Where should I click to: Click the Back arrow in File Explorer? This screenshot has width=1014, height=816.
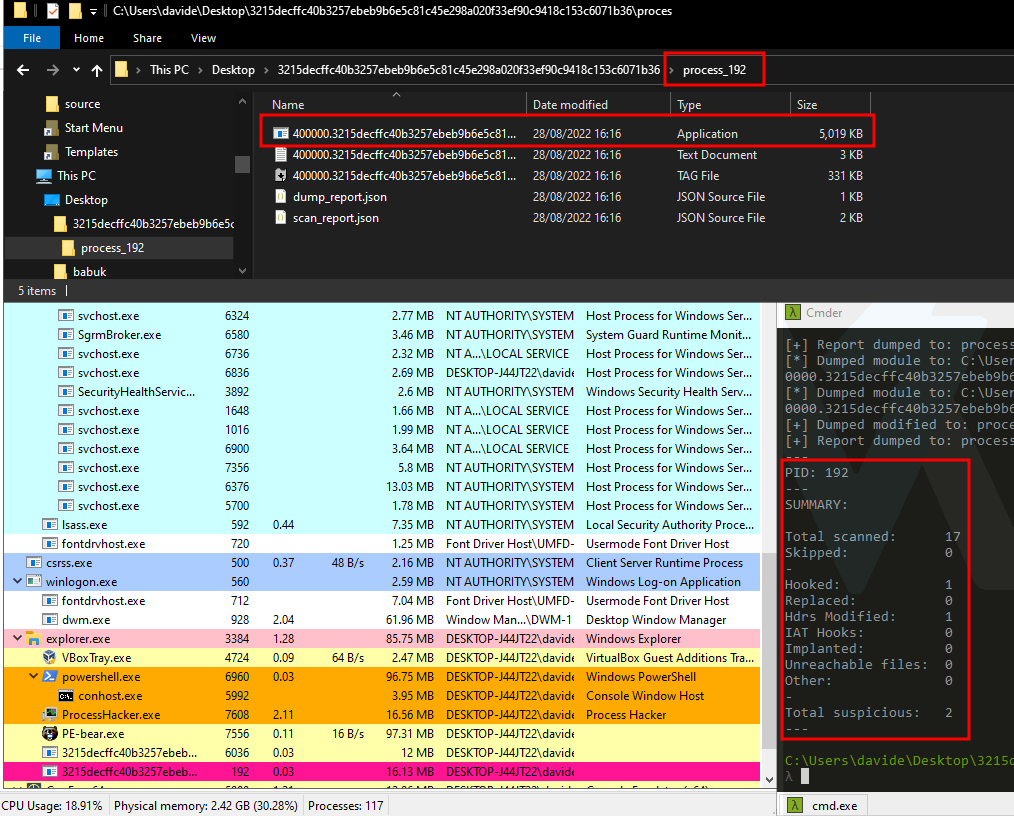(x=24, y=70)
